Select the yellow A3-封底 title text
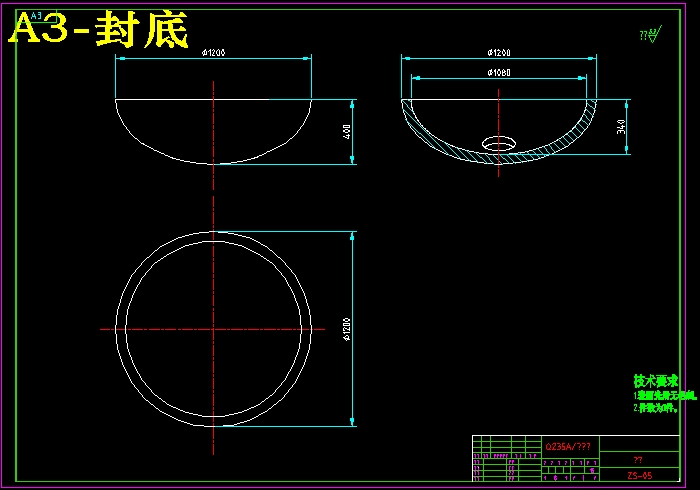 (x=98, y=32)
